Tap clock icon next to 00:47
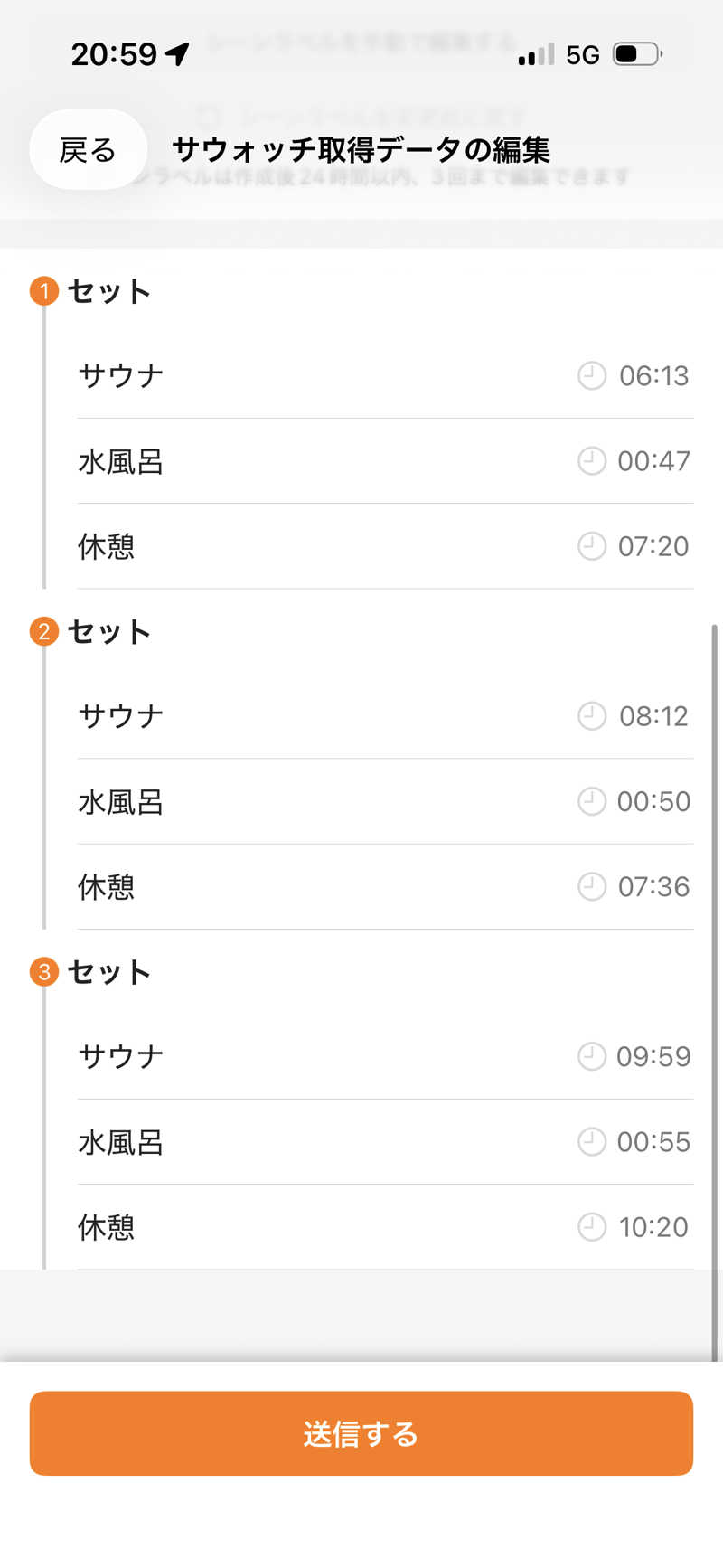 592,461
